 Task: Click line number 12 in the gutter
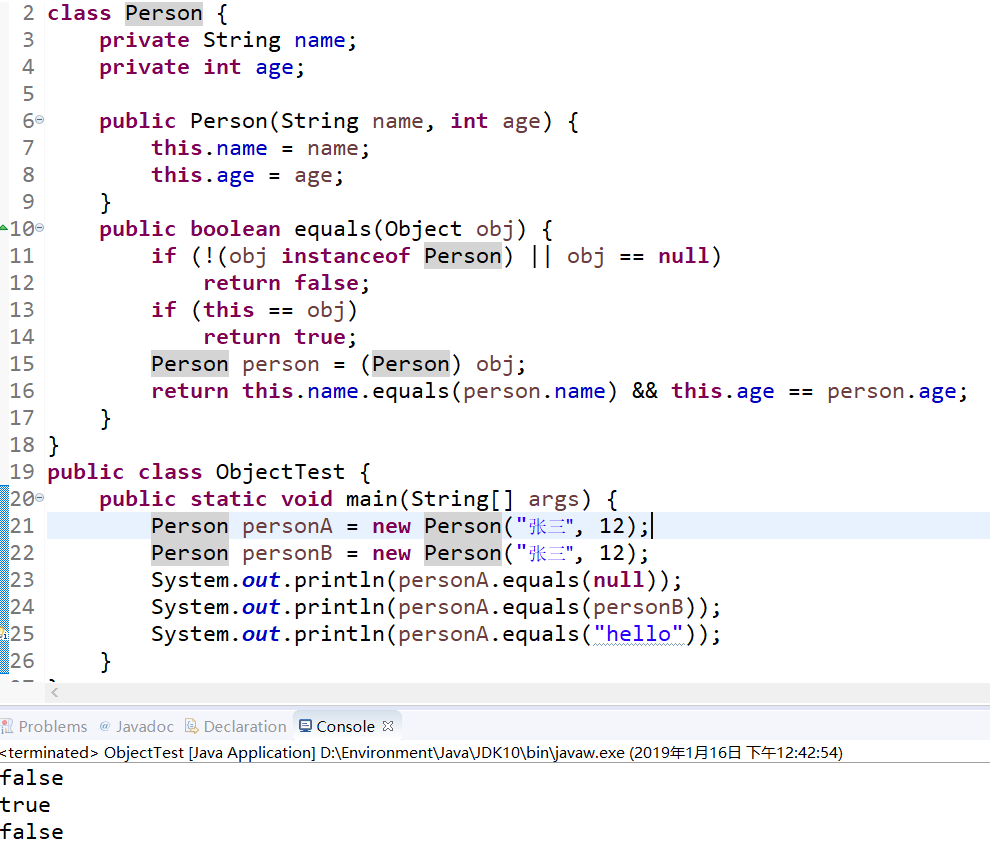[x=22, y=283]
